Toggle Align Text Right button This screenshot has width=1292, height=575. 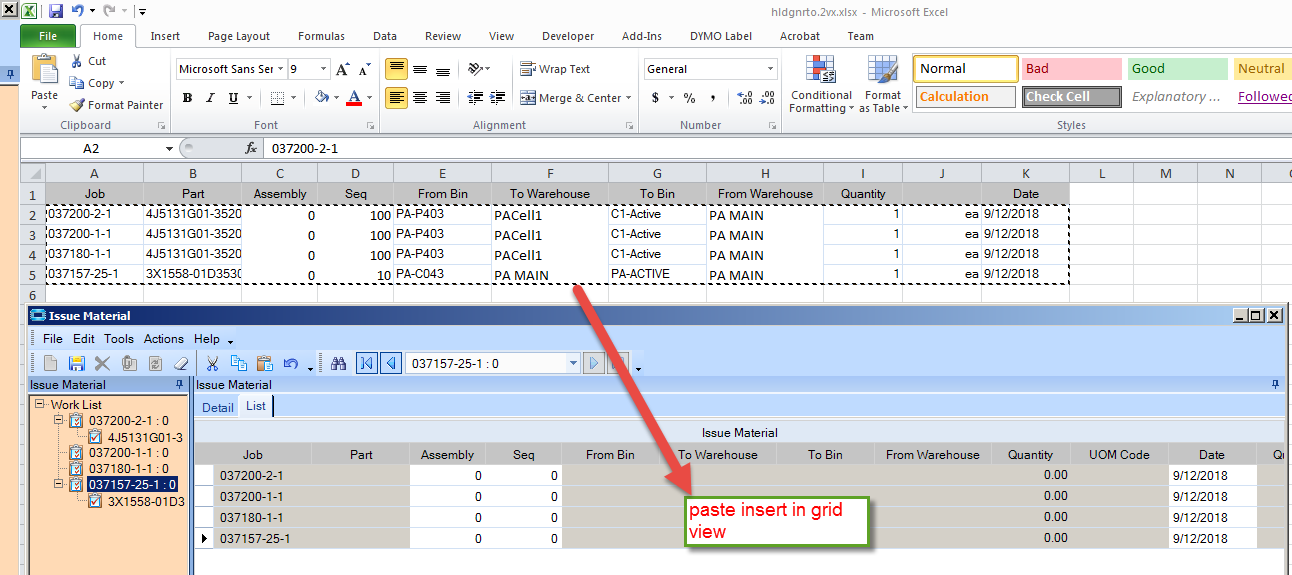443,98
